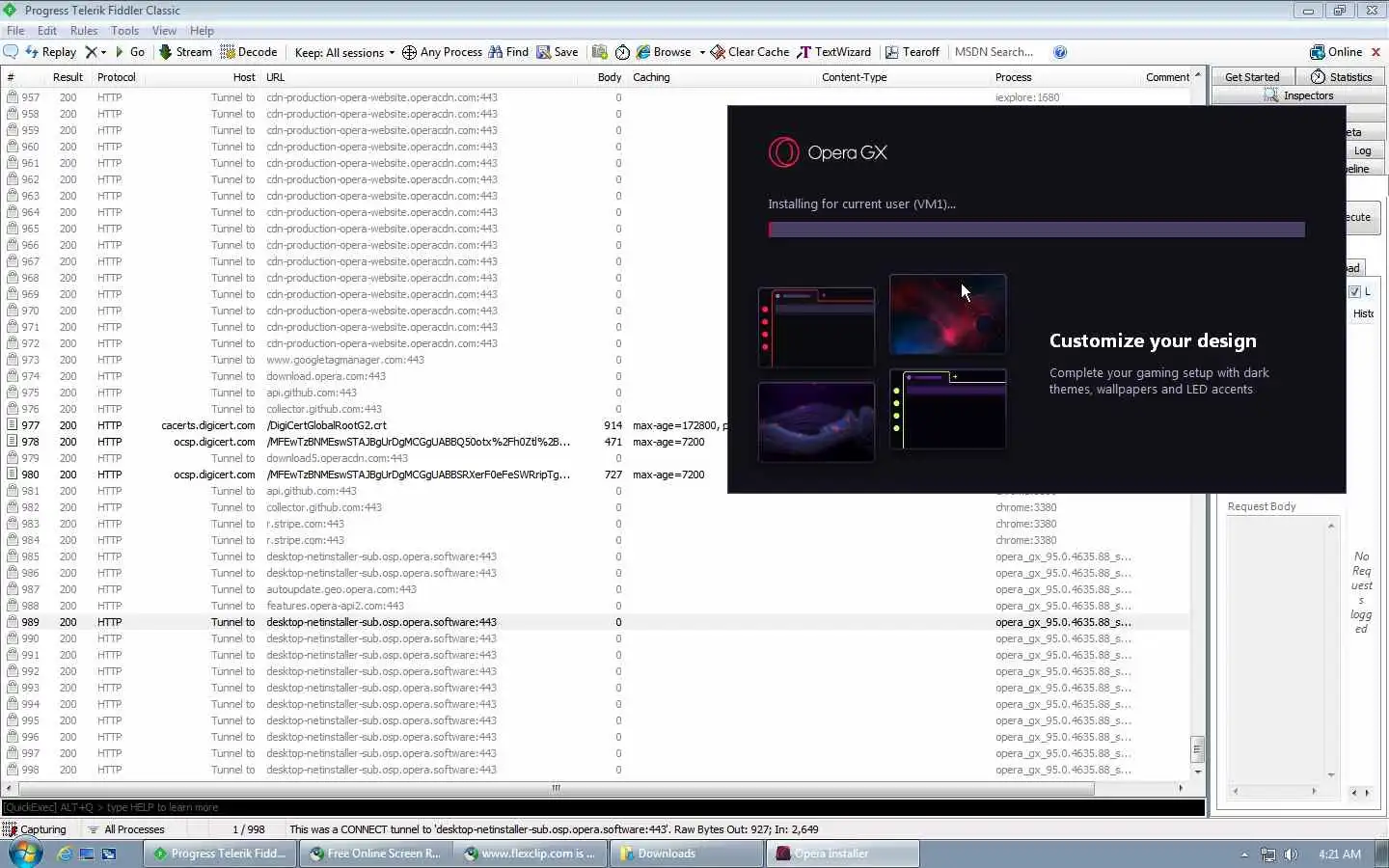Switch to the Inspectors tab

1298,95
